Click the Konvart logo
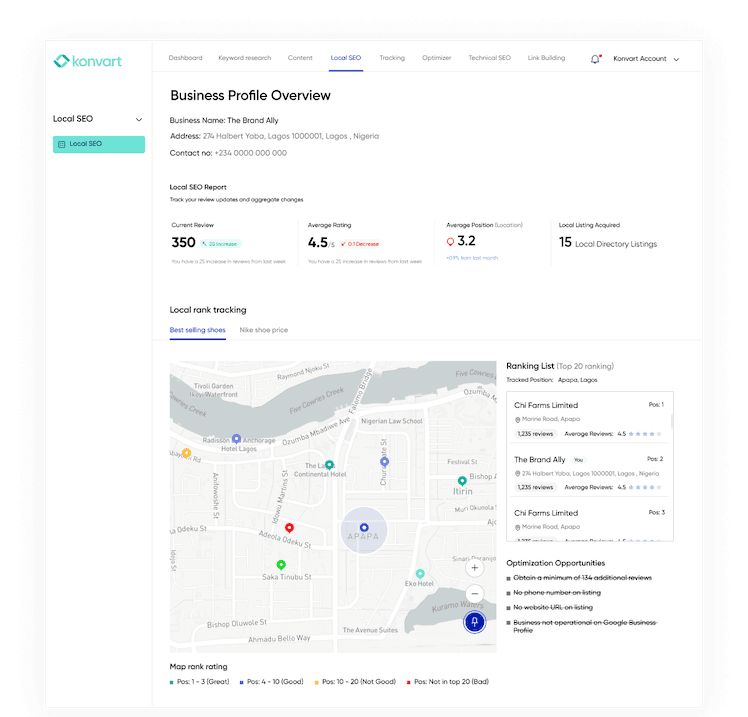This screenshot has height=717, width=748. point(87,61)
